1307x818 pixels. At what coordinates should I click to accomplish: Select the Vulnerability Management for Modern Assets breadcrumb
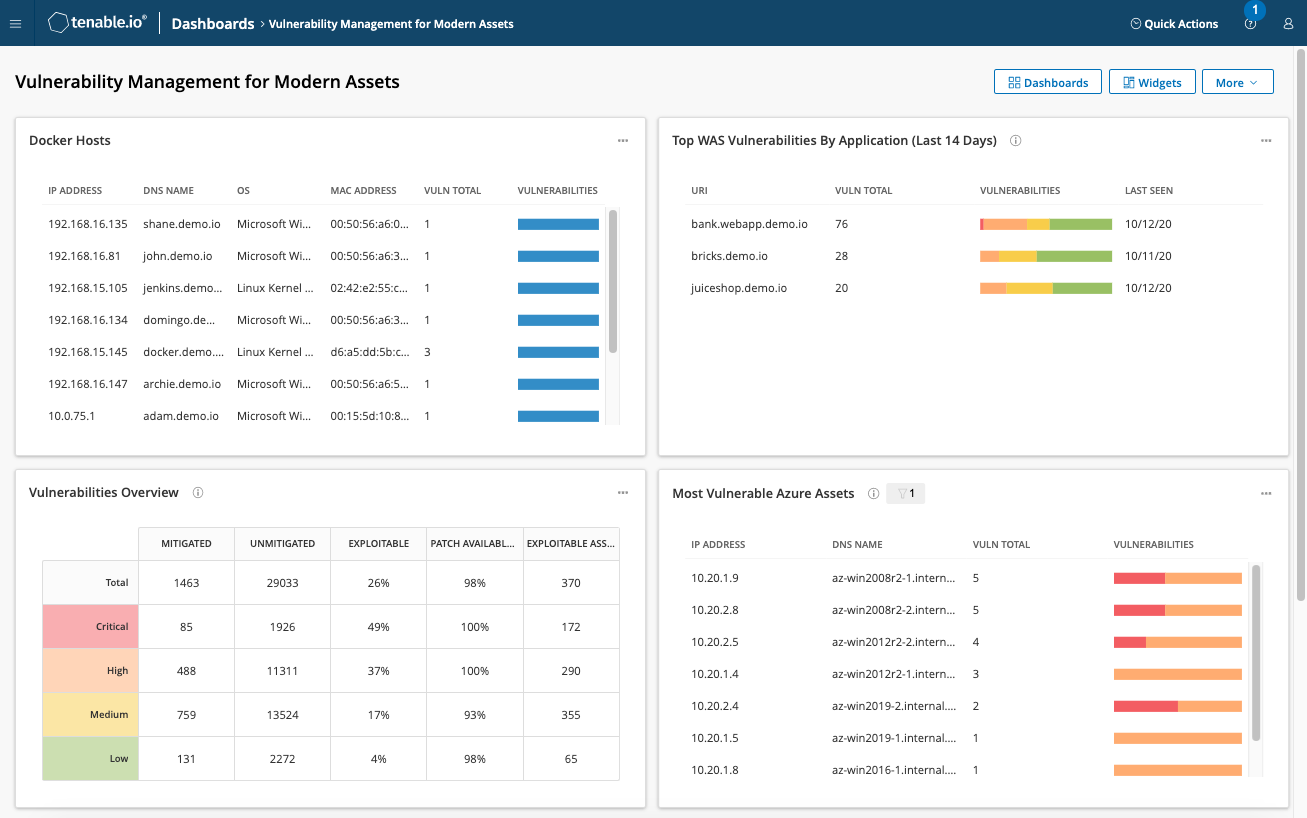(x=391, y=23)
